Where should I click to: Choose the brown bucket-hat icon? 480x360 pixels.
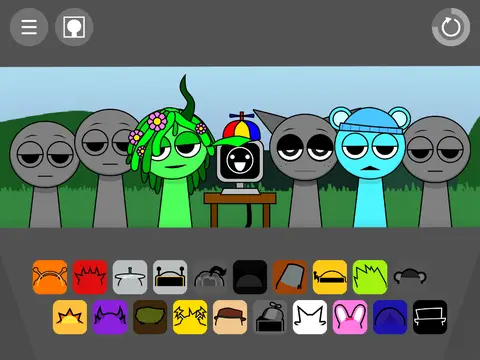pyautogui.click(x=290, y=277)
